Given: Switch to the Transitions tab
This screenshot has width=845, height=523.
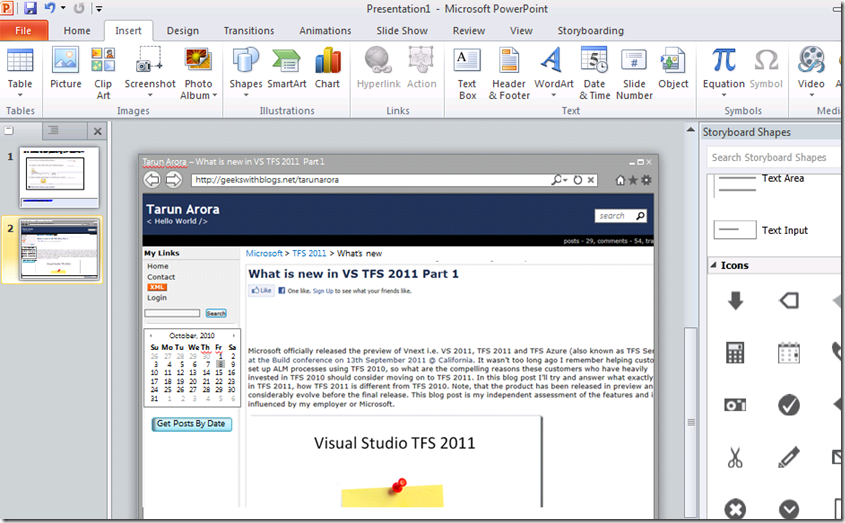Looking at the screenshot, I should pyautogui.click(x=249, y=31).
